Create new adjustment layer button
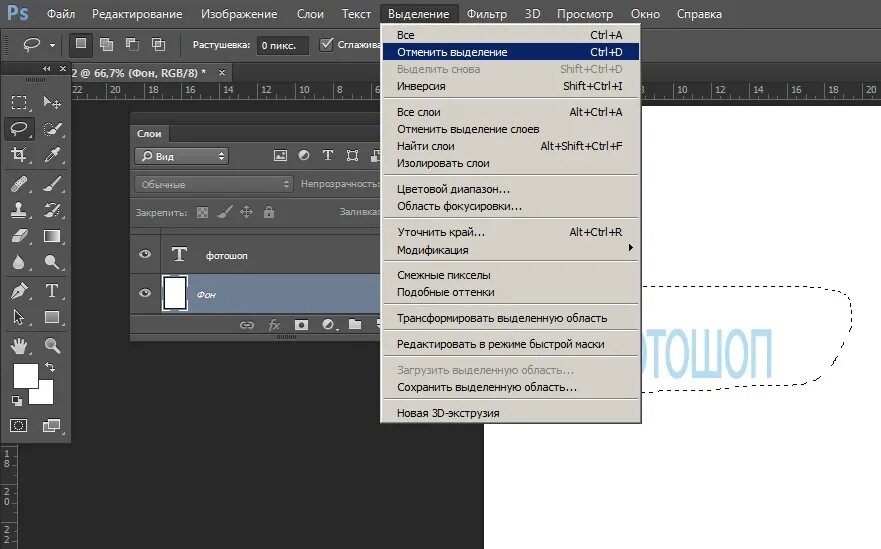881x549 pixels. [x=328, y=325]
